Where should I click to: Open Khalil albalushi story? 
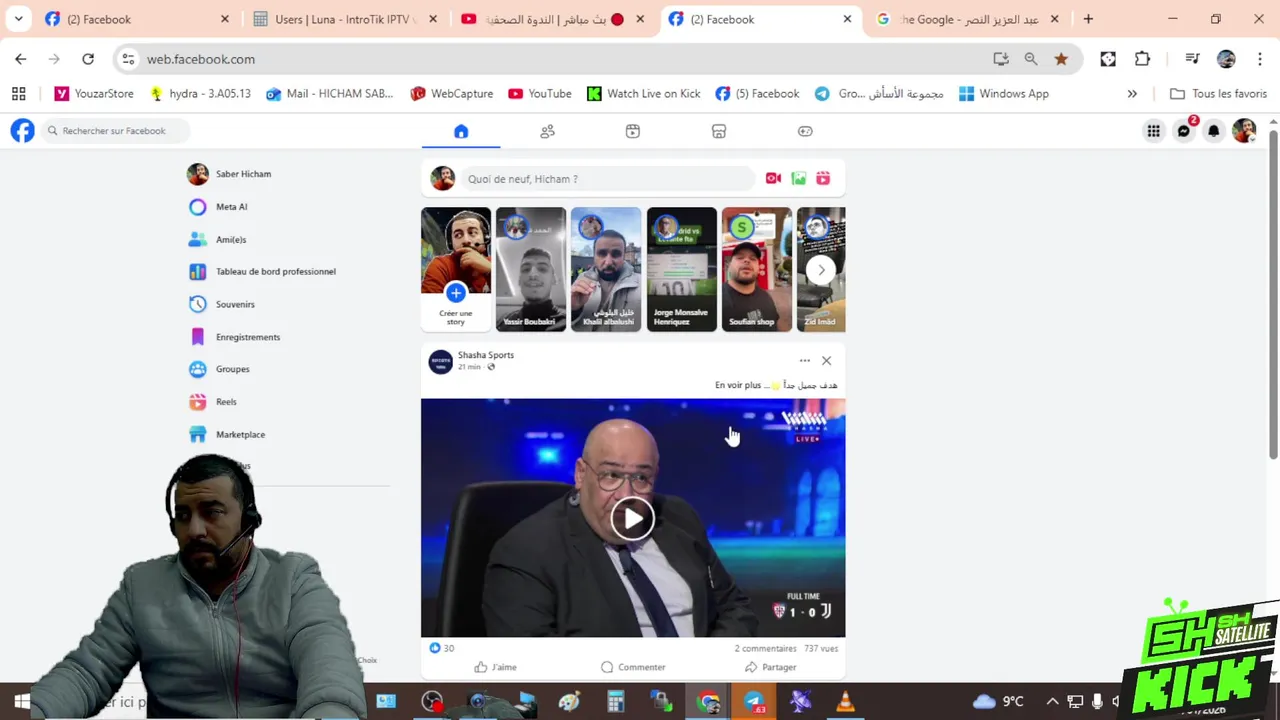coord(606,269)
